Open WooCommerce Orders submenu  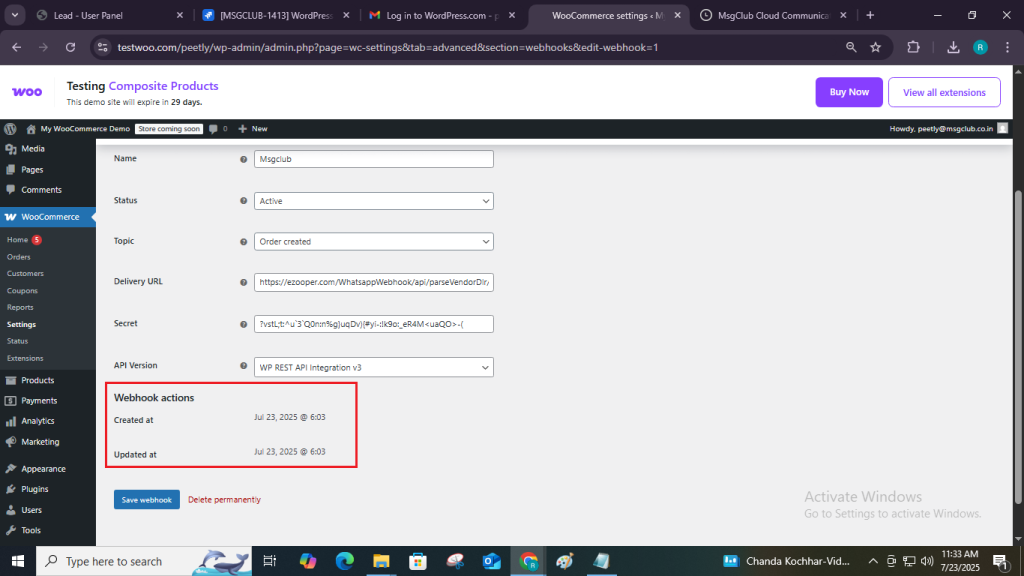point(18,257)
